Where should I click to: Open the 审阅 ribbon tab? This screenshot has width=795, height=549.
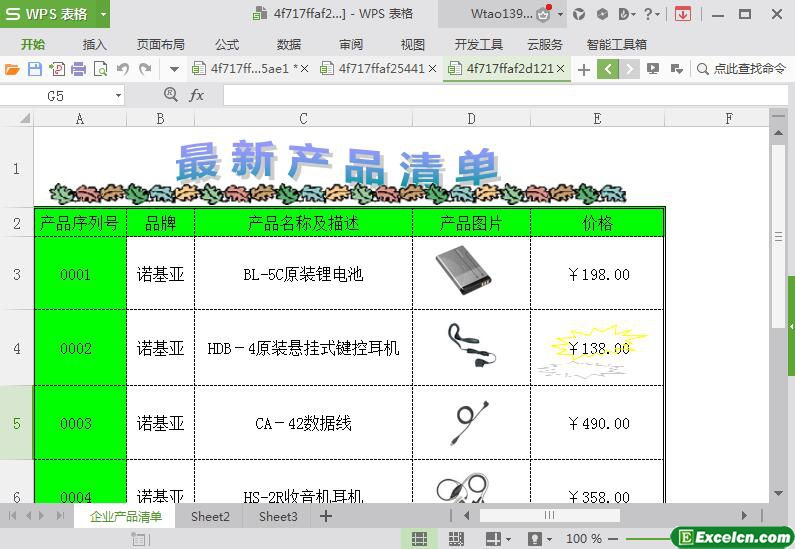pos(351,45)
